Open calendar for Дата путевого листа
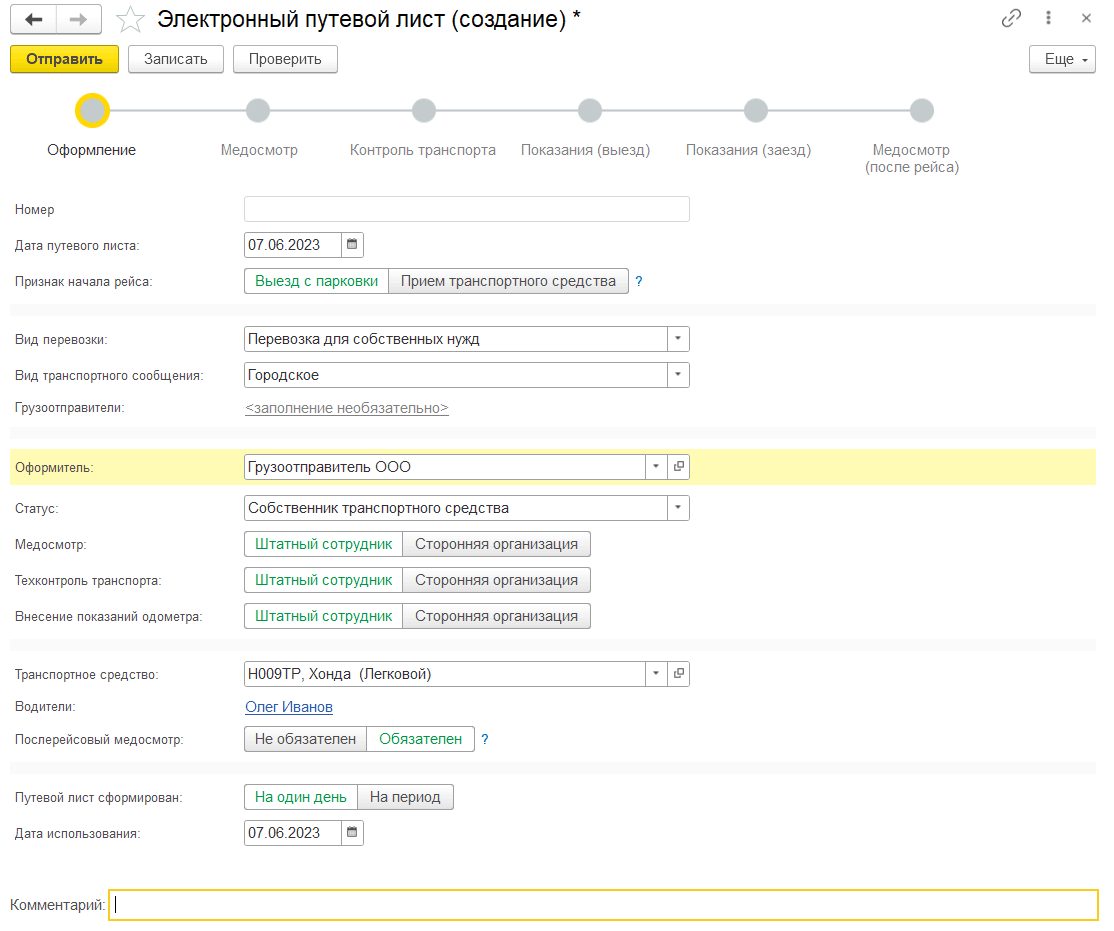Screen dimensions: 1114x931 tap(351, 245)
